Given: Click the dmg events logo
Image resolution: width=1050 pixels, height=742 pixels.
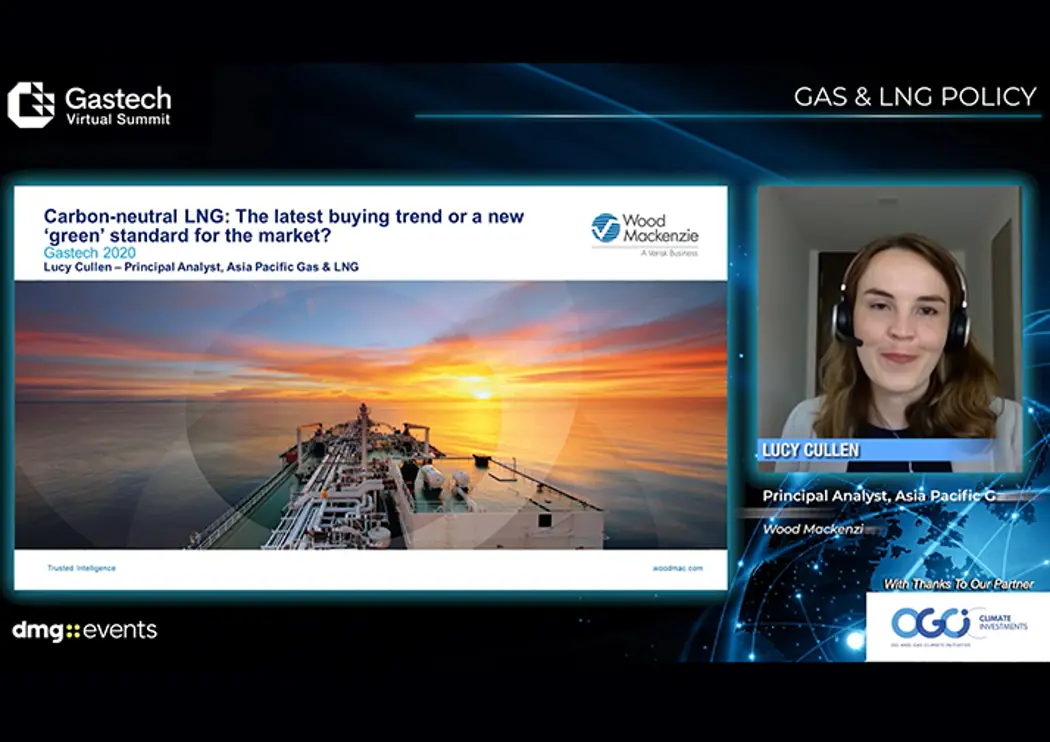Looking at the screenshot, I should [x=84, y=630].
